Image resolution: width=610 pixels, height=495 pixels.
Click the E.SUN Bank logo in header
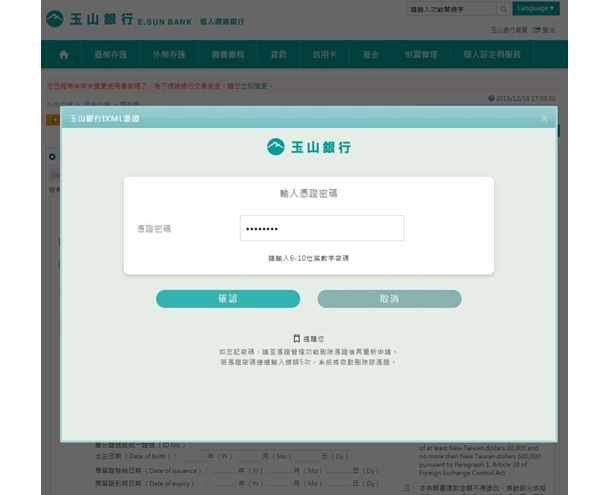[x=119, y=19]
